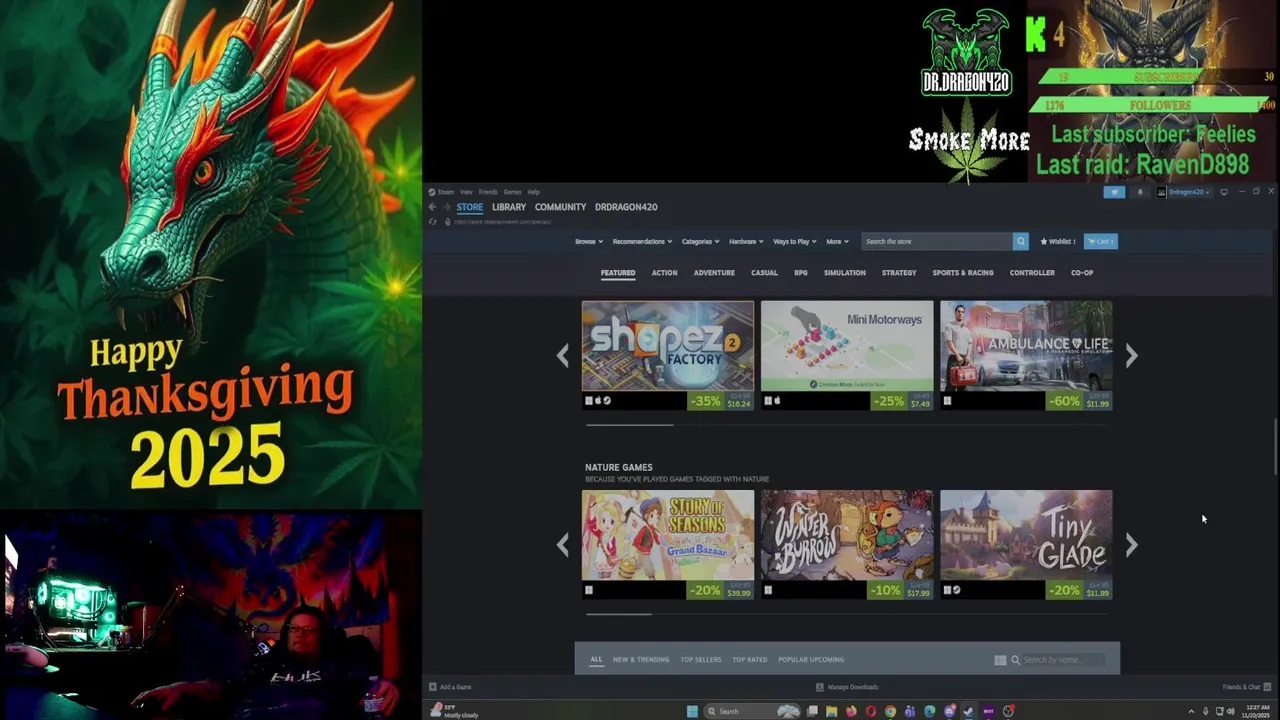Click the Add a Game plus icon
1280x720 pixels.
pyautogui.click(x=433, y=687)
